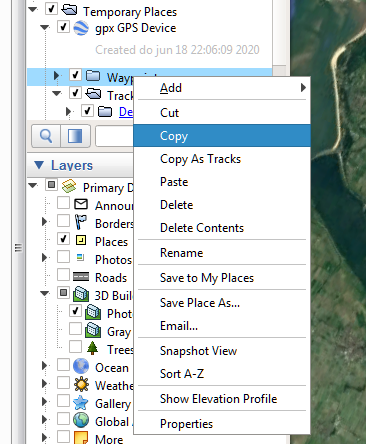The height and width of the screenshot is (444, 366).
Task: Expand the Waypoints folder
Action: [57, 76]
